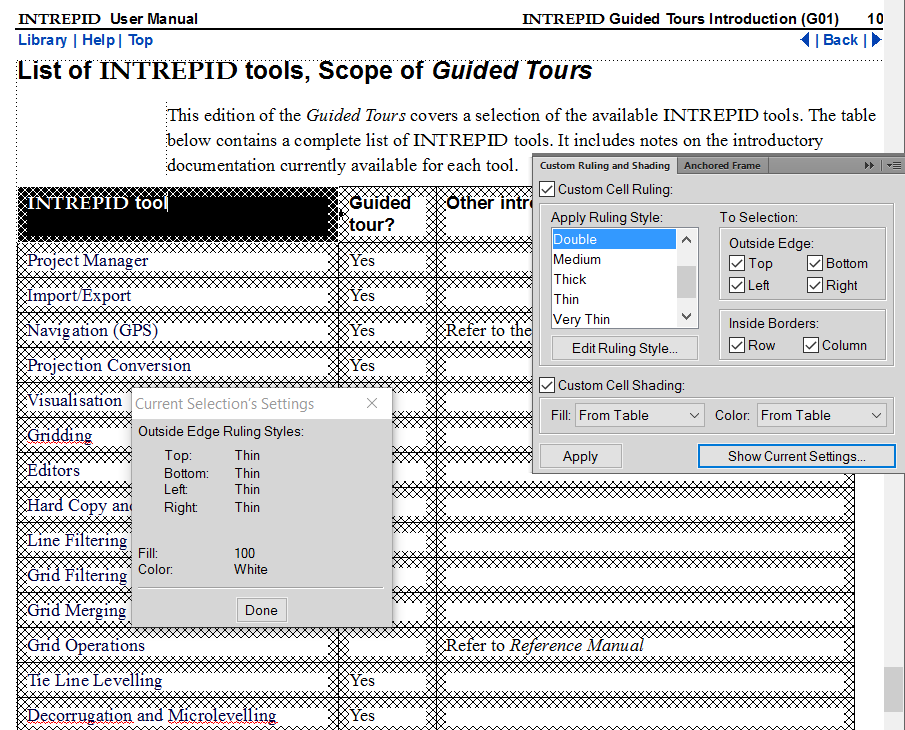Follow the Back link
905x730 pixels.
(x=840, y=40)
